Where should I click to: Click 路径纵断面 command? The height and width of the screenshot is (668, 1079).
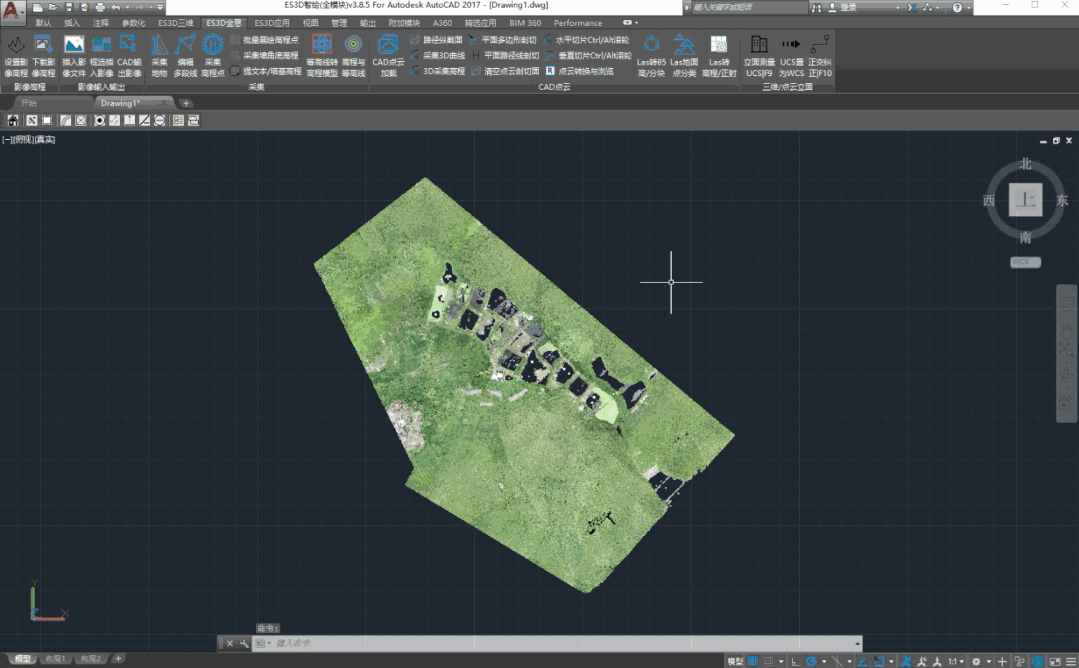click(436, 40)
